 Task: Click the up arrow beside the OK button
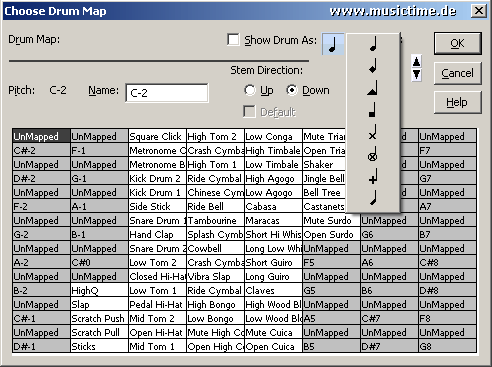pyautogui.click(x=416, y=61)
